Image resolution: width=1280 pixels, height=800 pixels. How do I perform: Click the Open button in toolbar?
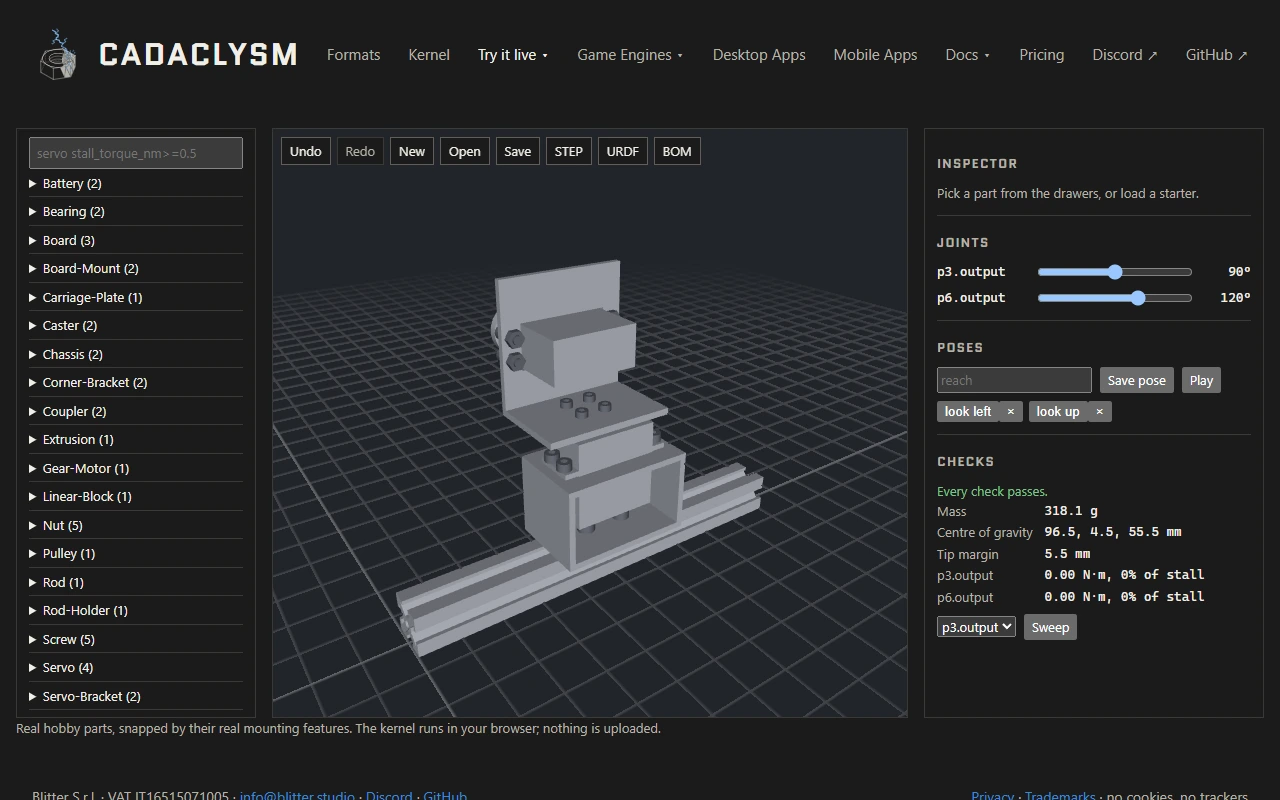[464, 151]
